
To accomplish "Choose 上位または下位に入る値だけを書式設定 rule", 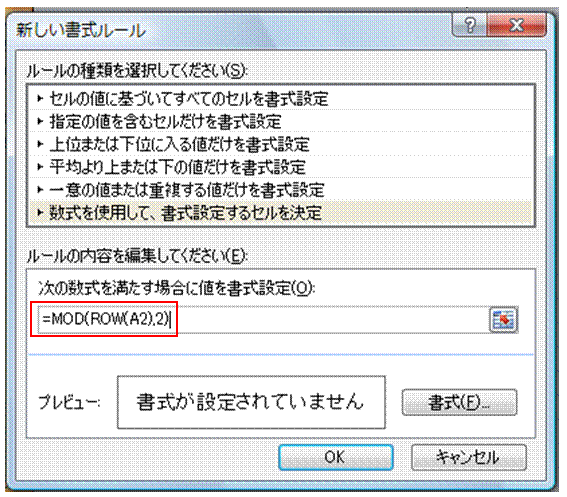I will [x=281, y=144].
